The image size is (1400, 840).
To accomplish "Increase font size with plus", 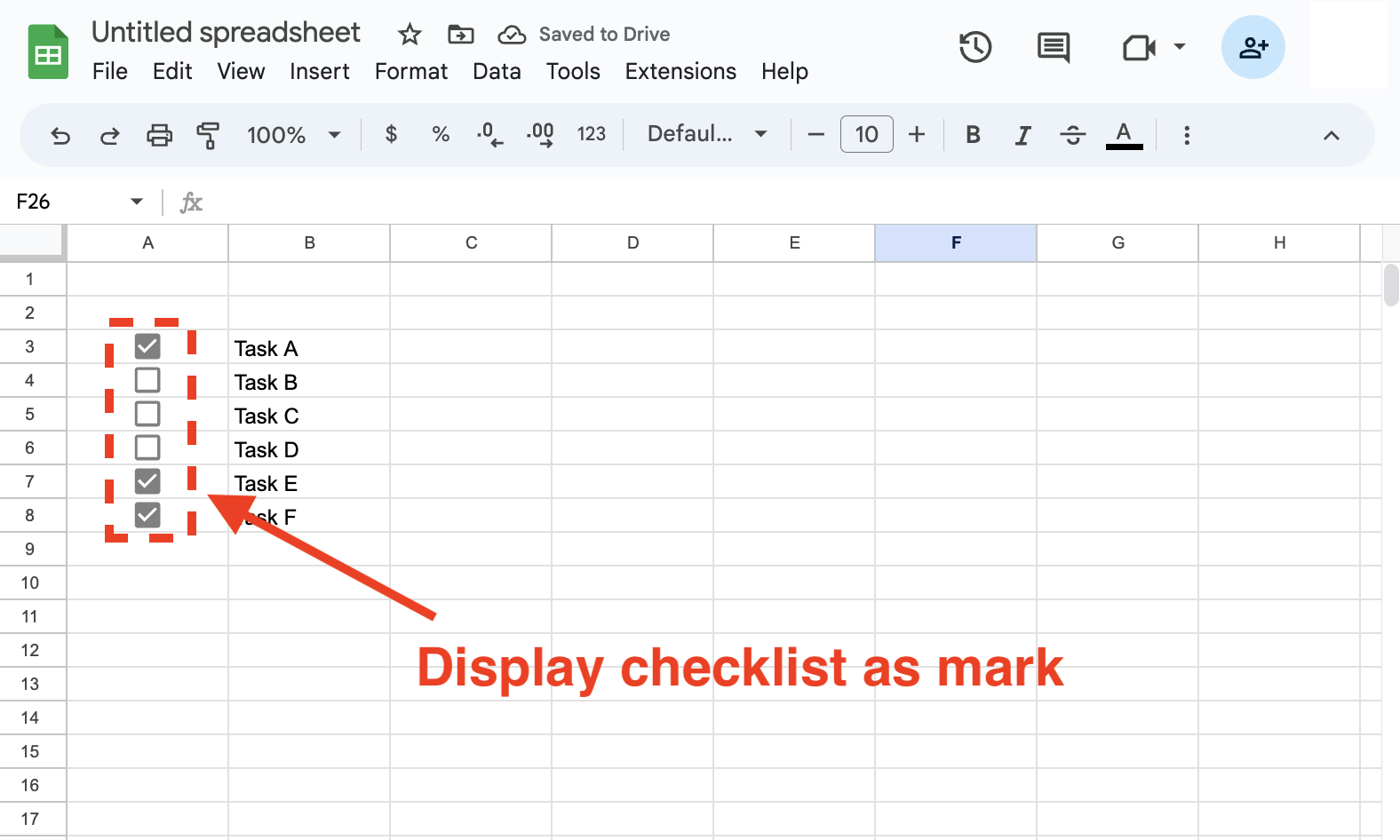I will pyautogui.click(x=917, y=135).
